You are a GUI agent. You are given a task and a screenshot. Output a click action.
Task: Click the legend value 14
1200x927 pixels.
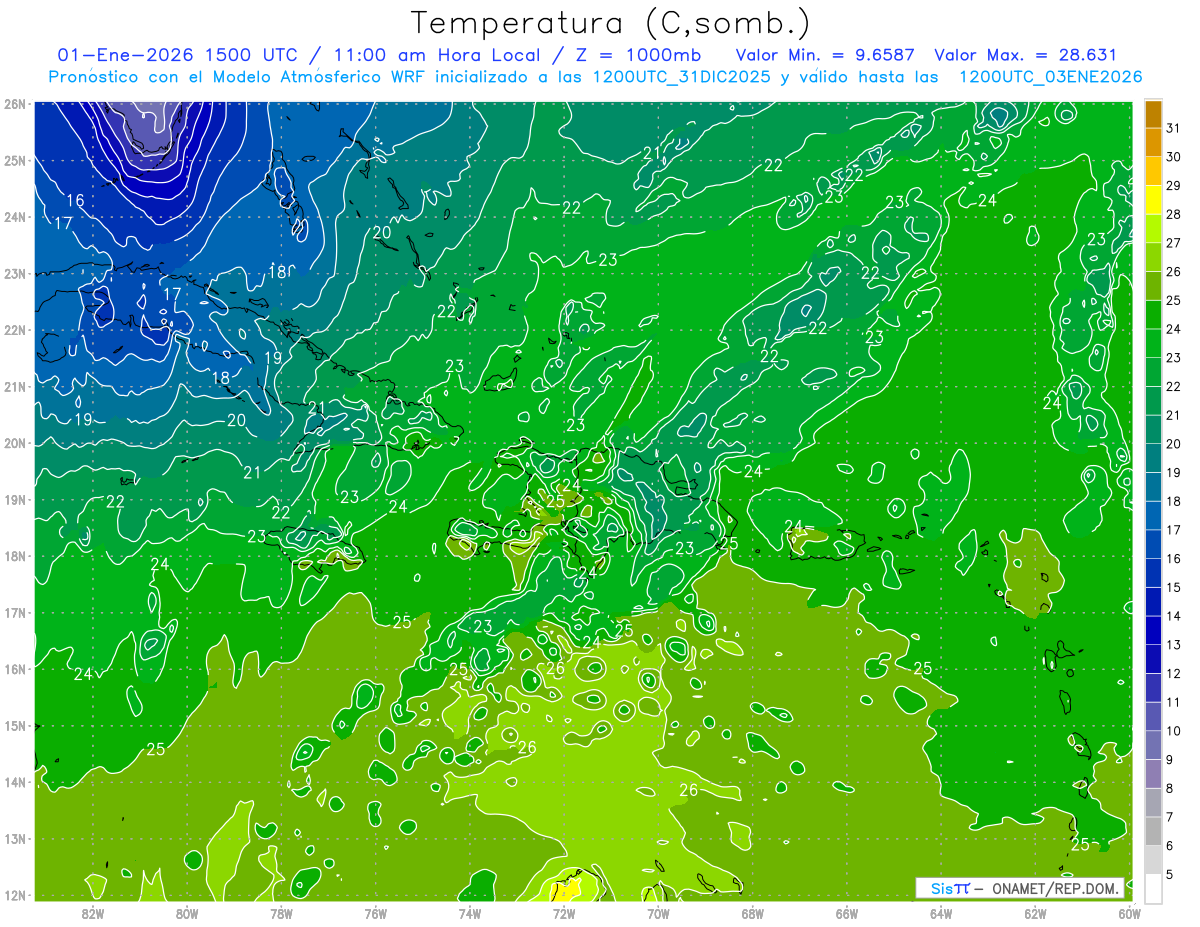(x=1174, y=616)
